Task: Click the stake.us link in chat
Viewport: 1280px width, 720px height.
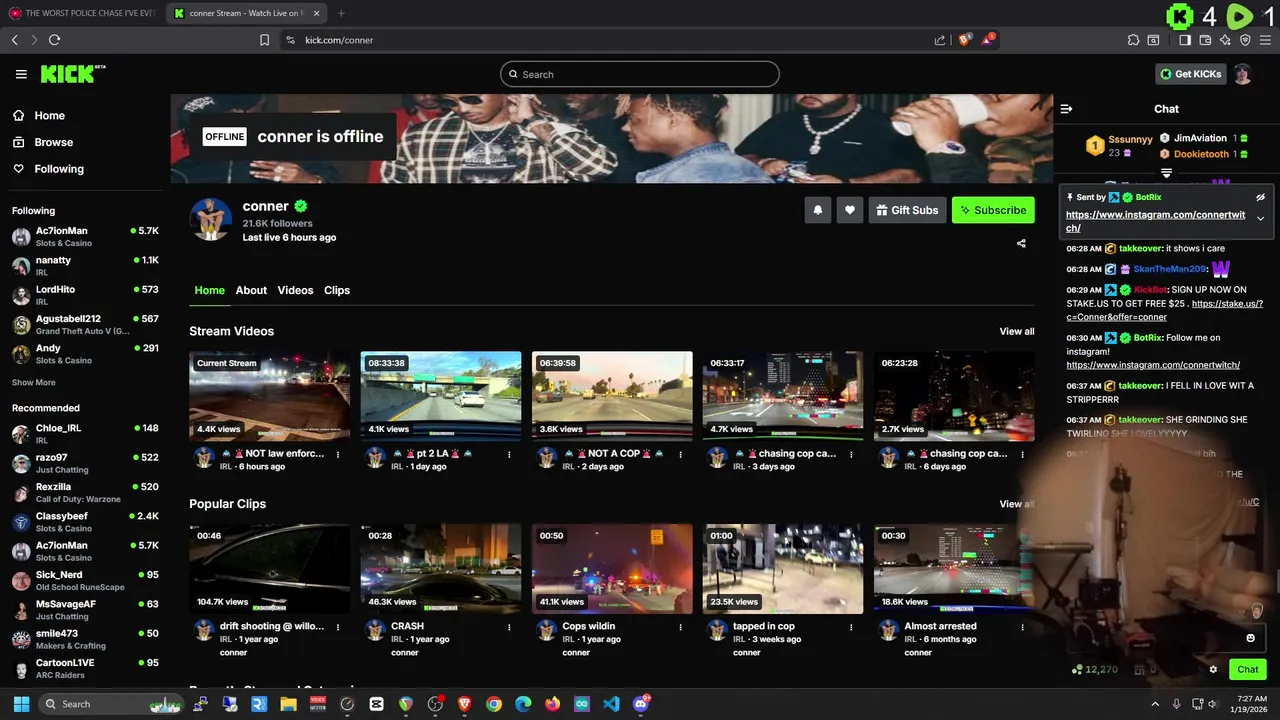Action: 1164,310
